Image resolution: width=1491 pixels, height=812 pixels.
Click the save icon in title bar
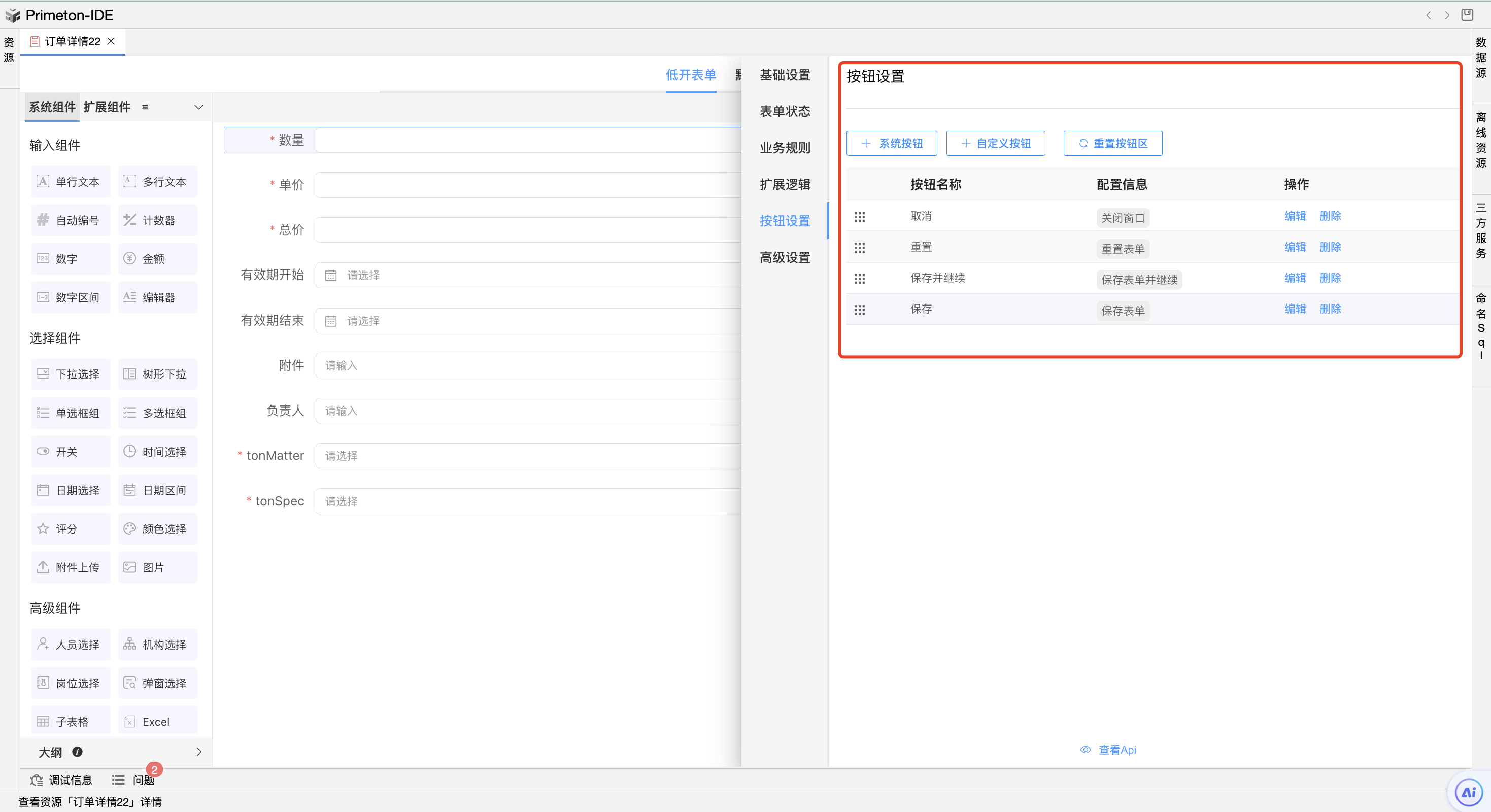coord(1467,15)
